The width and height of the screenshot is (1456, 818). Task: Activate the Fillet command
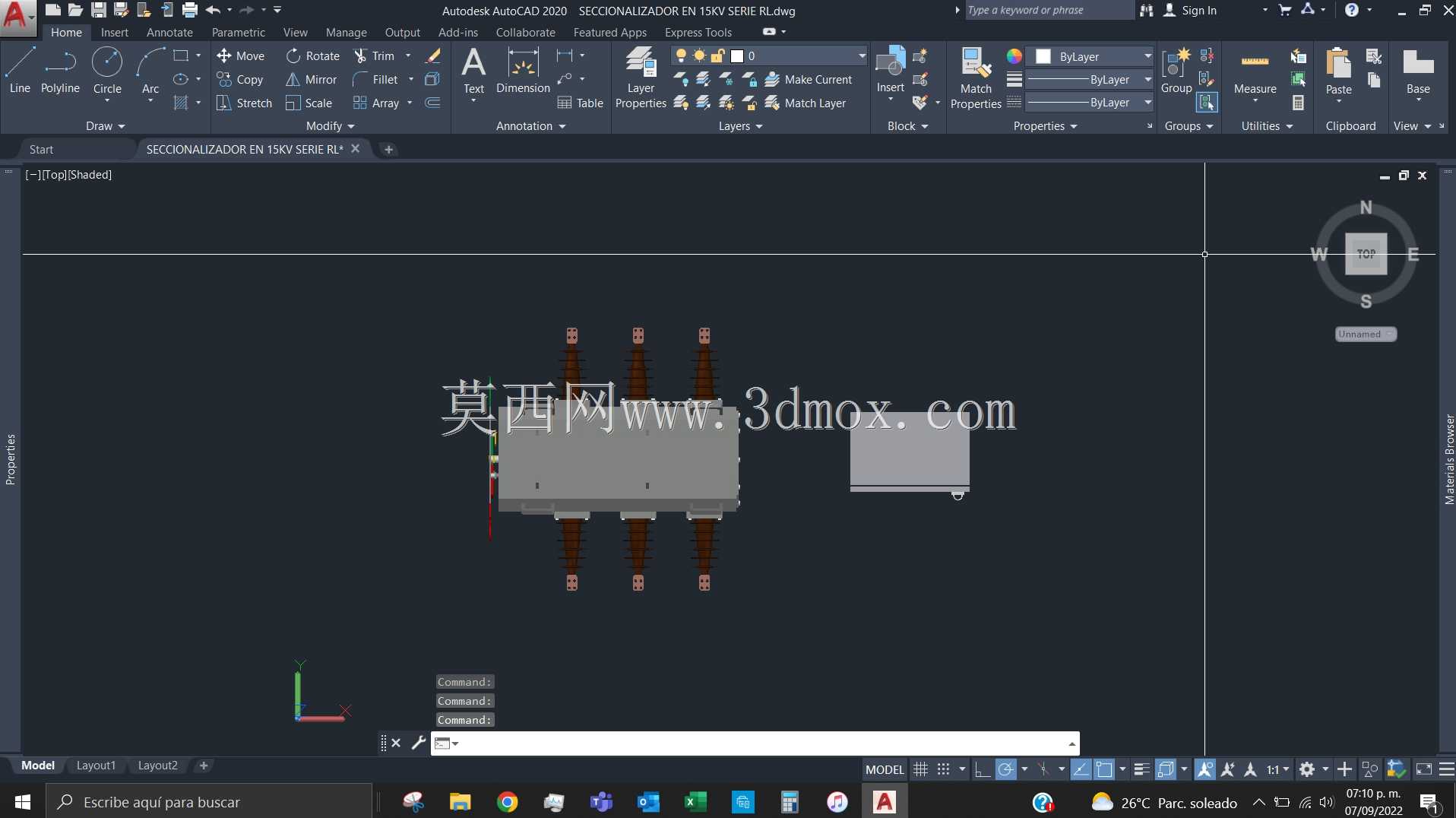[x=376, y=79]
